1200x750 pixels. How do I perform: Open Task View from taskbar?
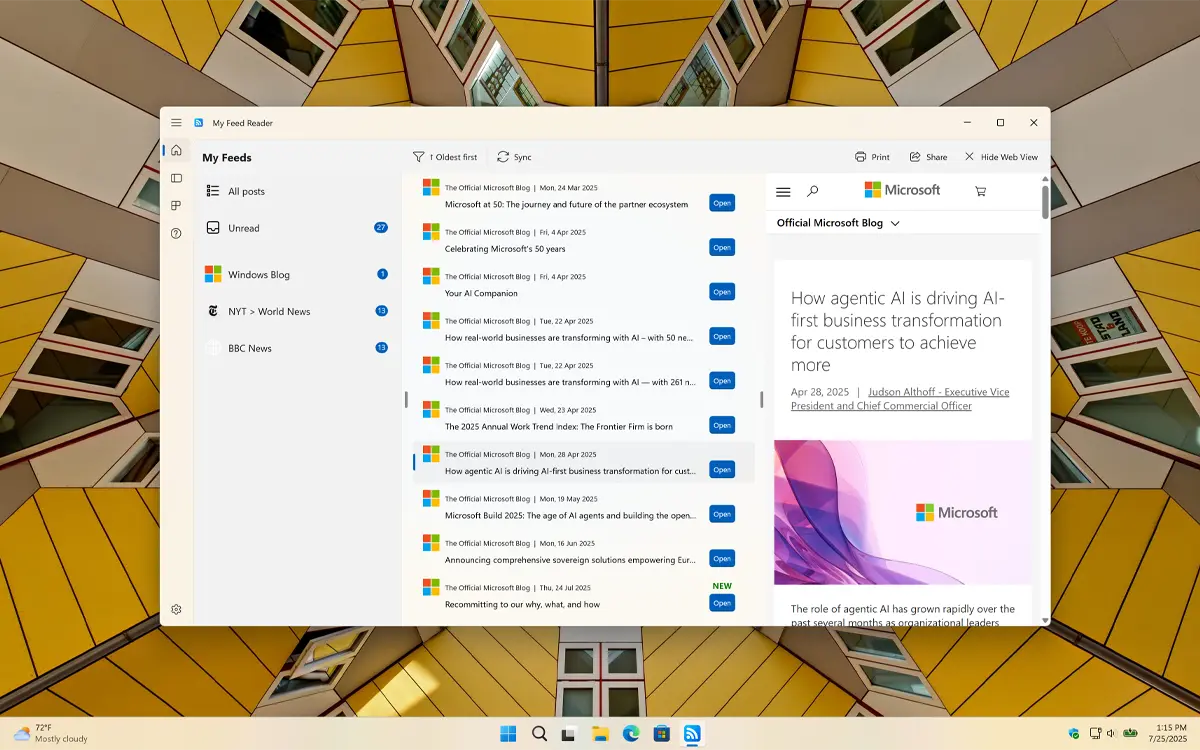tap(569, 734)
